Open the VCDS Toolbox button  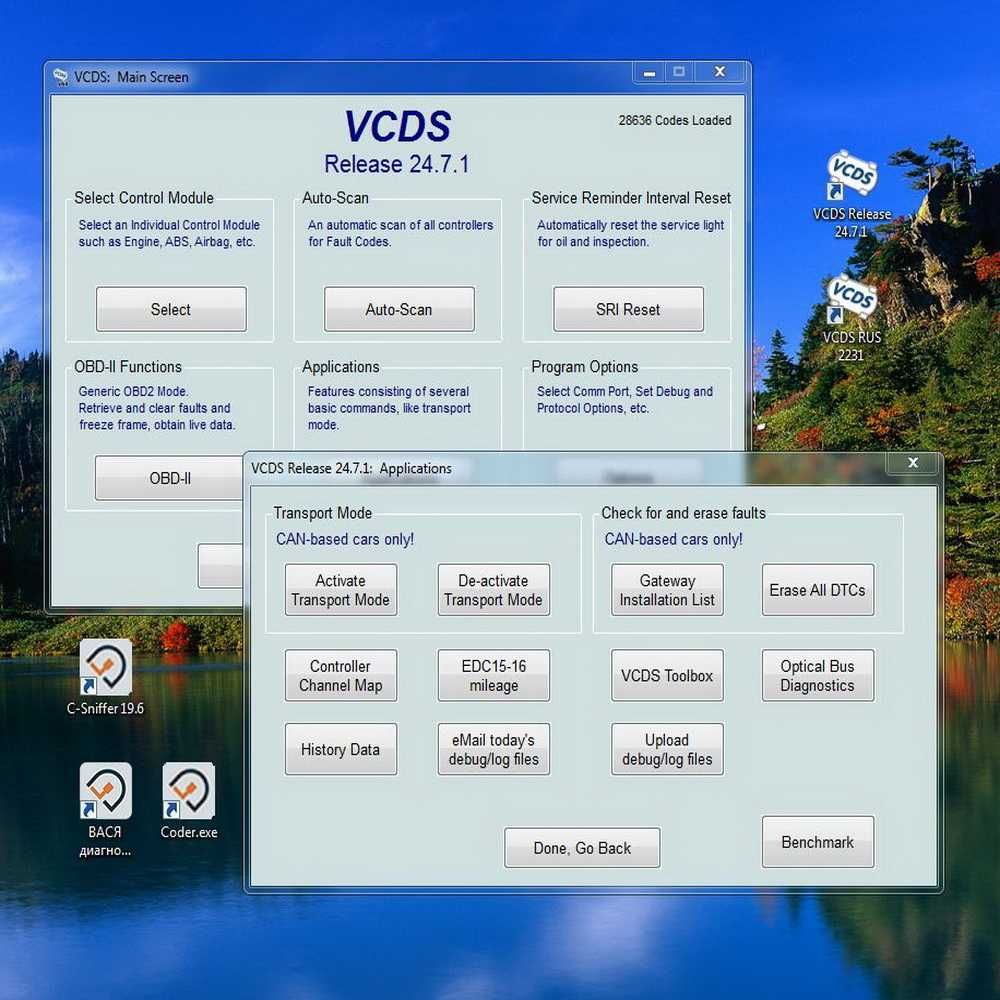[x=667, y=675]
